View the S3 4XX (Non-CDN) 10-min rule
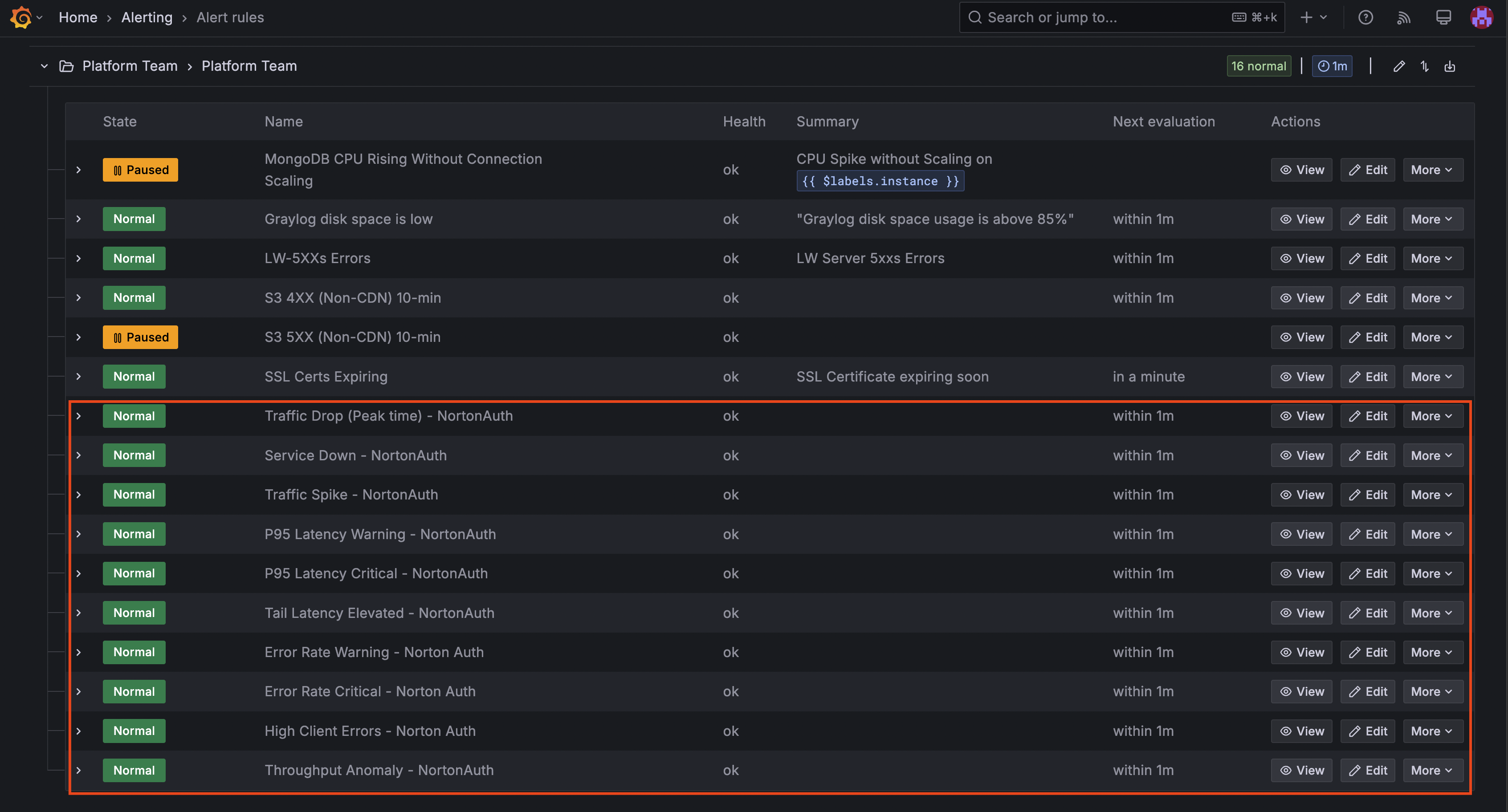 (1301, 298)
